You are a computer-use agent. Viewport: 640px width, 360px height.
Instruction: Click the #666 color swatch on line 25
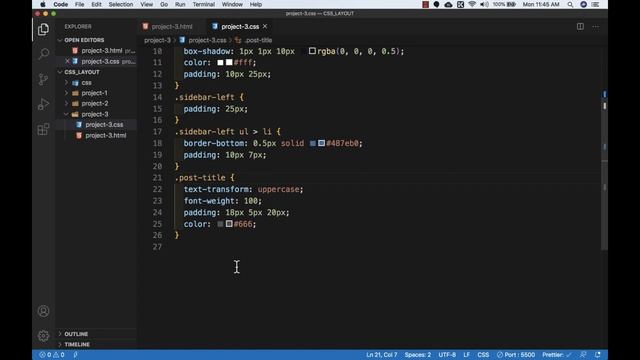229,224
